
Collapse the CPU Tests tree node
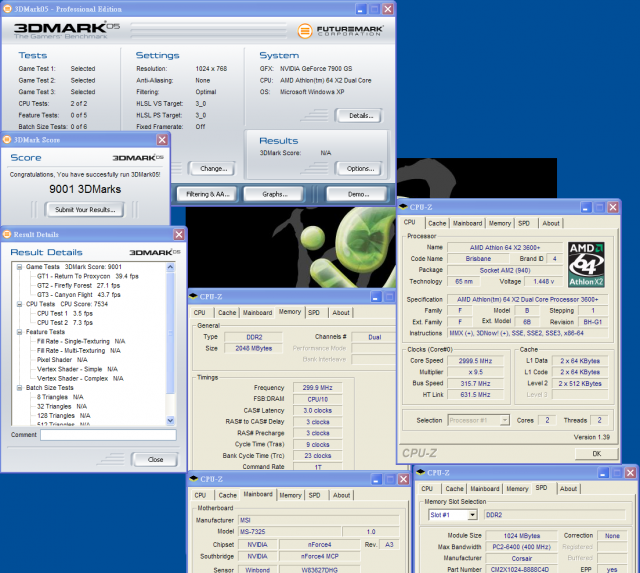[x=19, y=304]
